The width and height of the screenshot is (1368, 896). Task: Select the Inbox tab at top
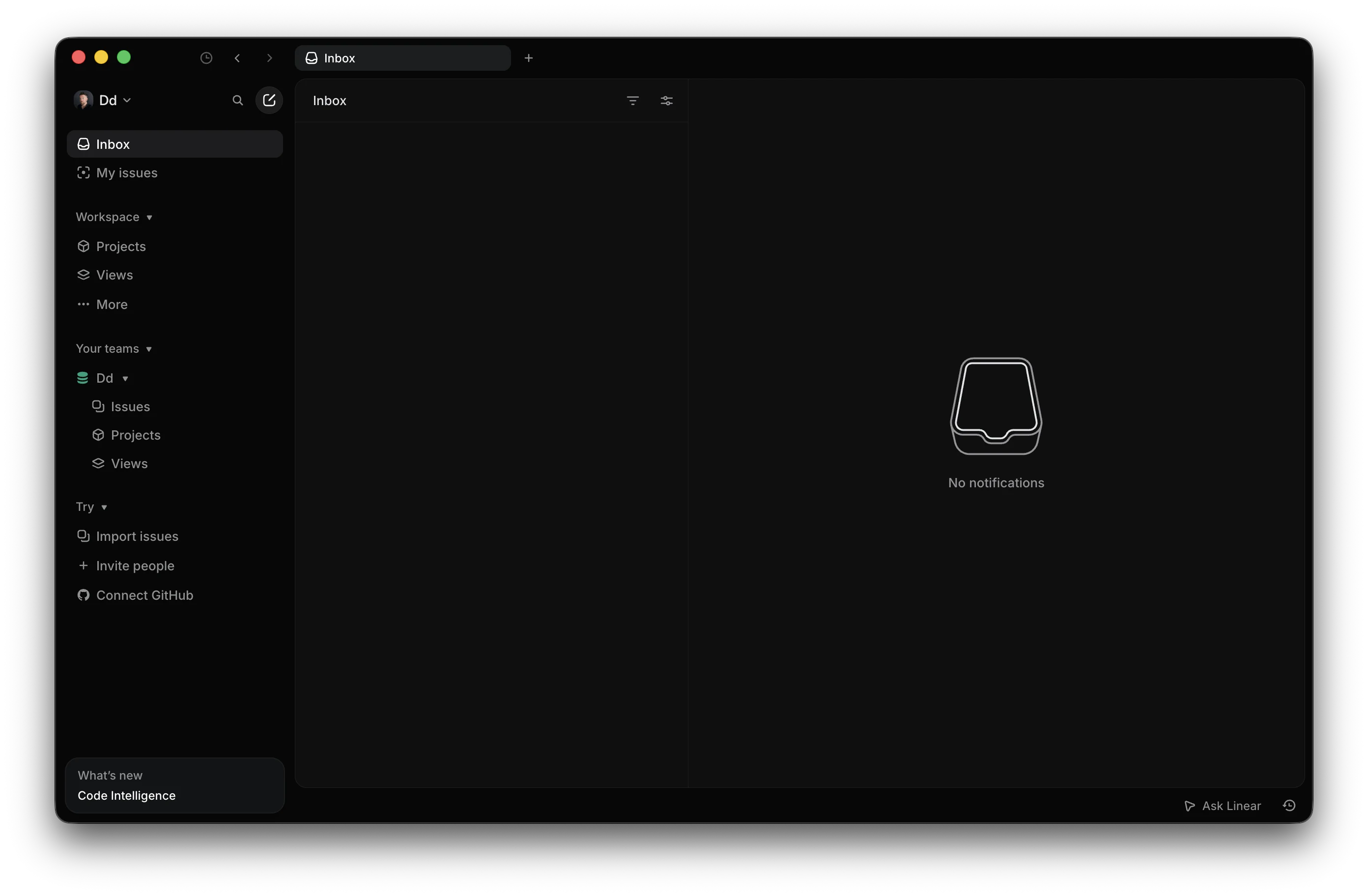tap(402, 58)
